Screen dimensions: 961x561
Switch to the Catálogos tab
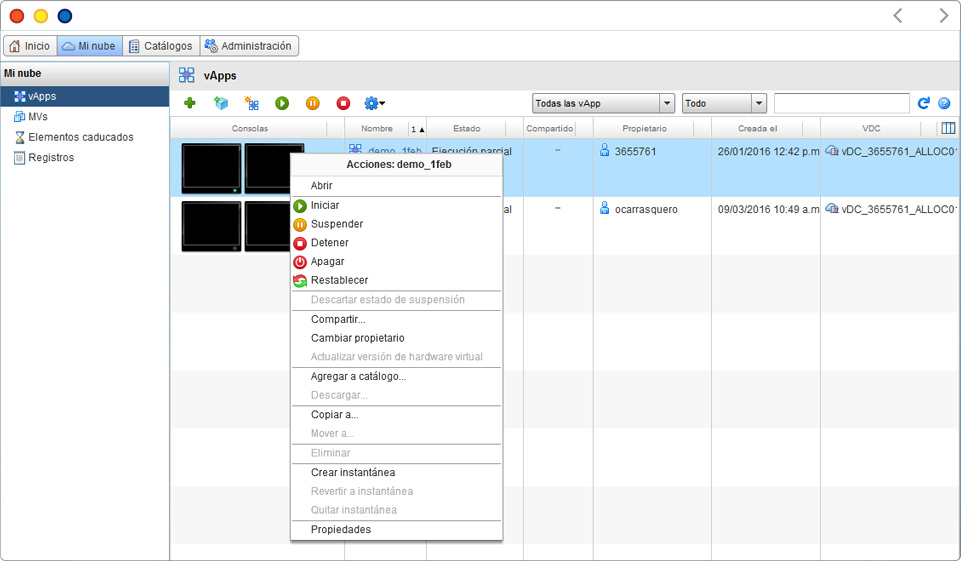161,46
